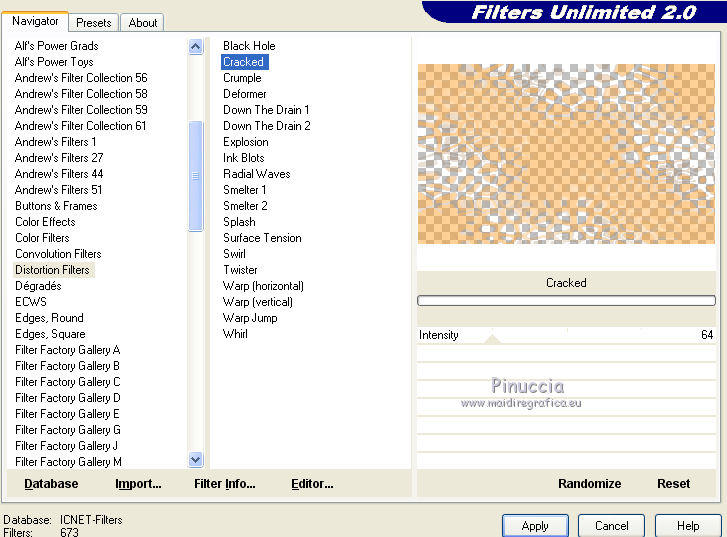Select Filter Factory Gallery B
This screenshot has width=727, height=537.
(x=68, y=366)
